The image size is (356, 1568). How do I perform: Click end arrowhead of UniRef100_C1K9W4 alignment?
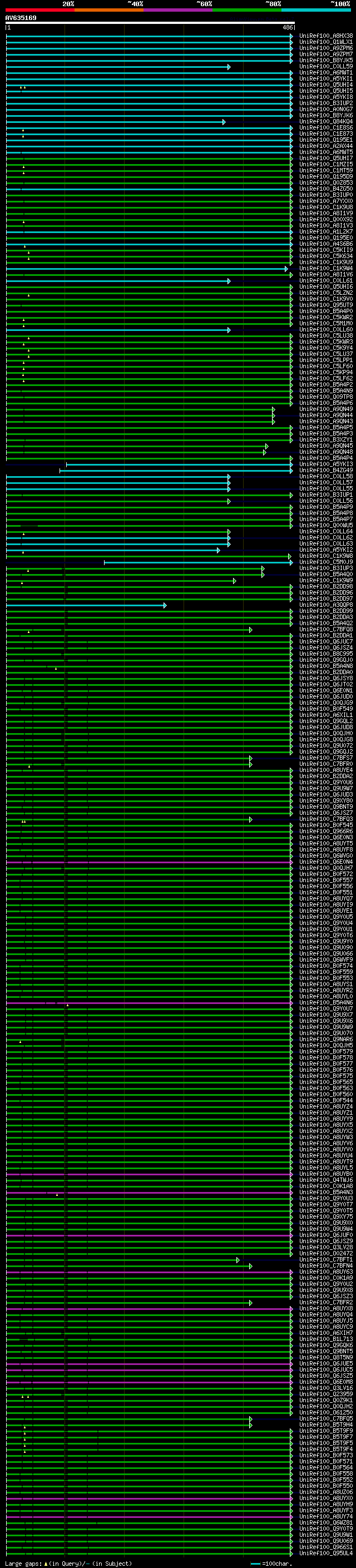pyautogui.click(x=286, y=269)
